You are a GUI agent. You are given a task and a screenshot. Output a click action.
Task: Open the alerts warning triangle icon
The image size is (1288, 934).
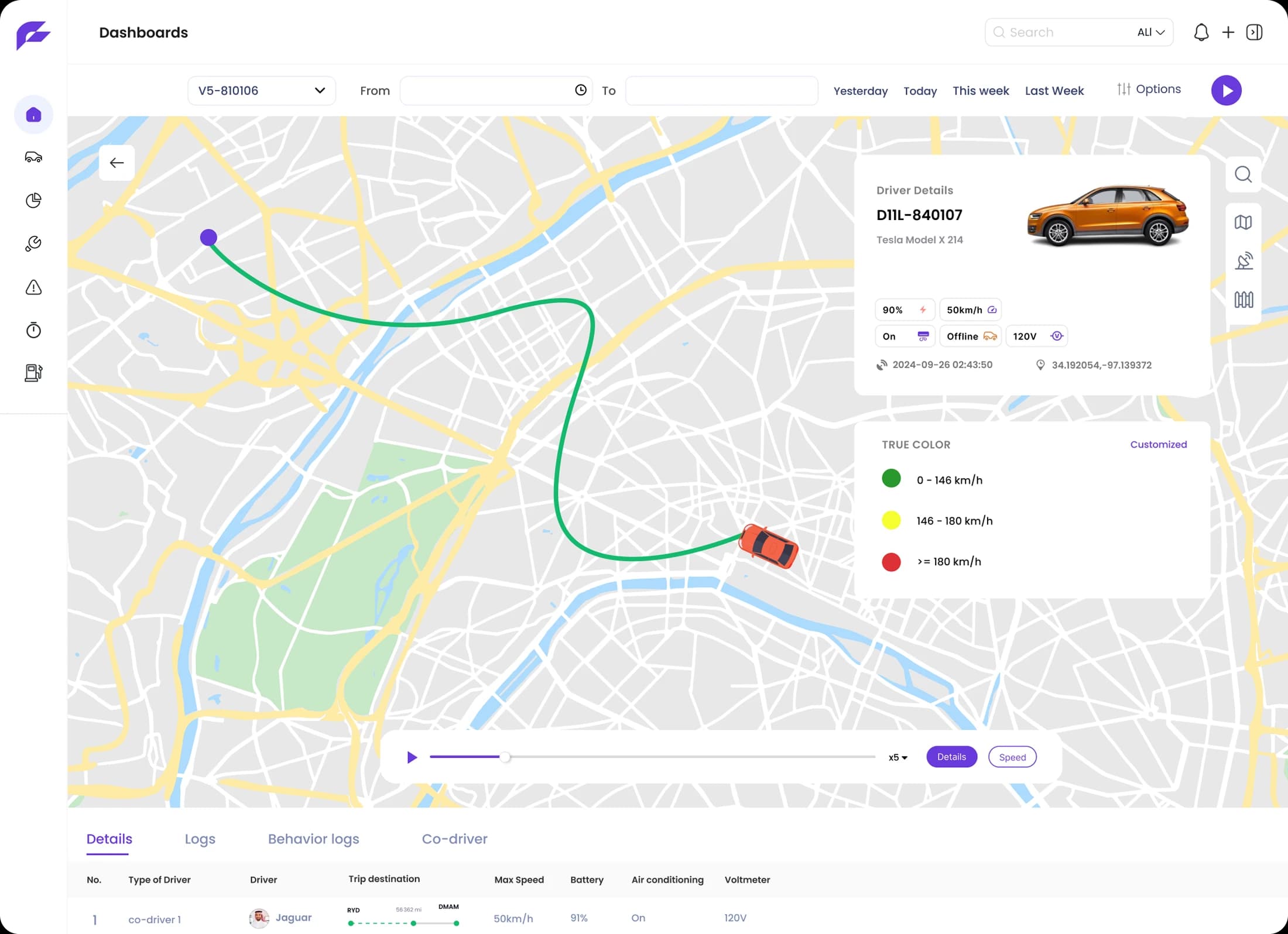(x=33, y=287)
